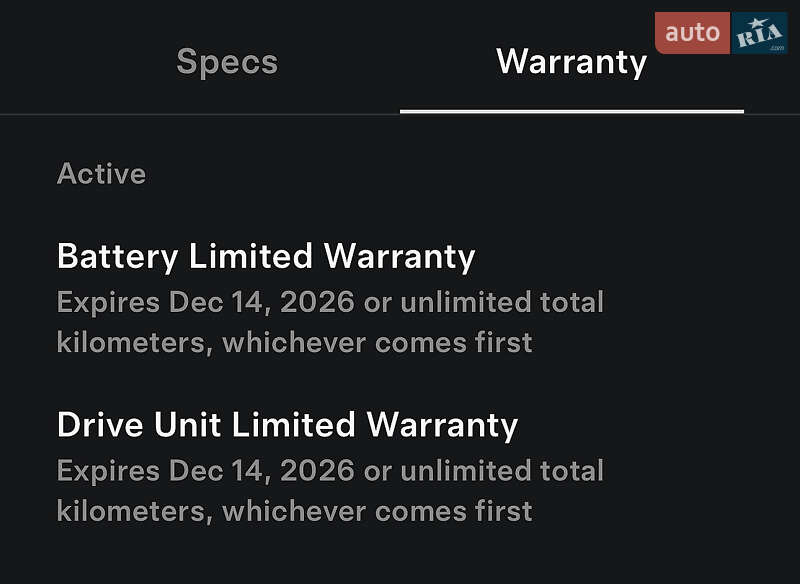800x584 pixels.
Task: Open Battery Limited Warranty entry
Action: (x=266, y=257)
